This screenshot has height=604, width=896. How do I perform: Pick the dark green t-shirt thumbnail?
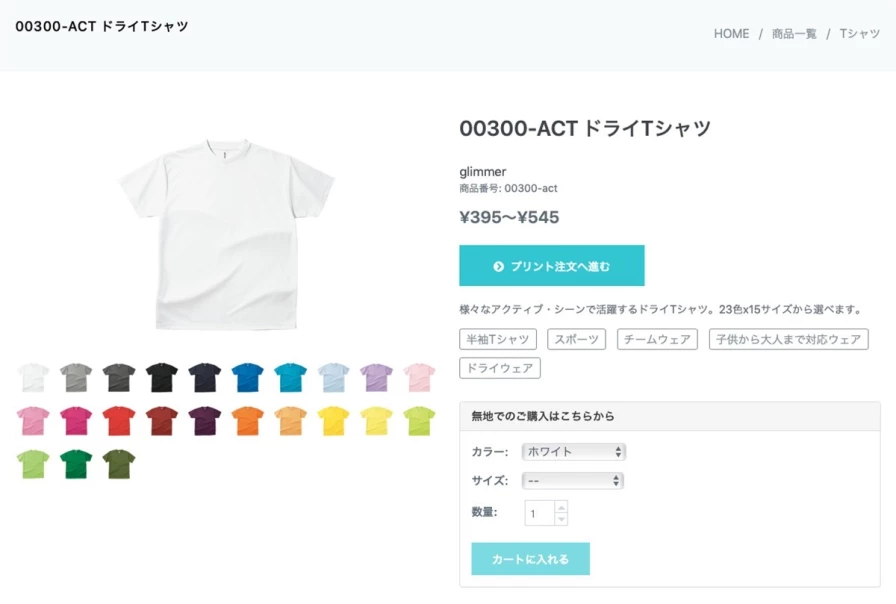click(76, 464)
